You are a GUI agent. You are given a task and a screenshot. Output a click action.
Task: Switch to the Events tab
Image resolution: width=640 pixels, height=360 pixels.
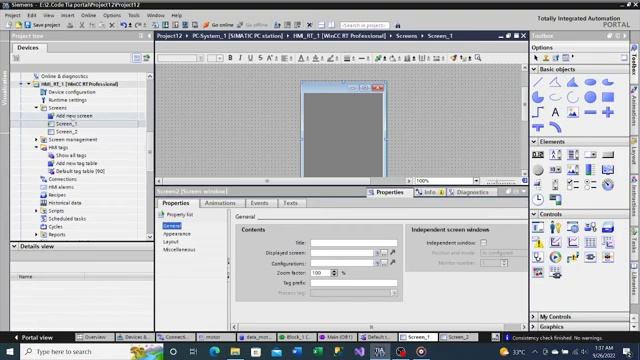pyautogui.click(x=260, y=203)
